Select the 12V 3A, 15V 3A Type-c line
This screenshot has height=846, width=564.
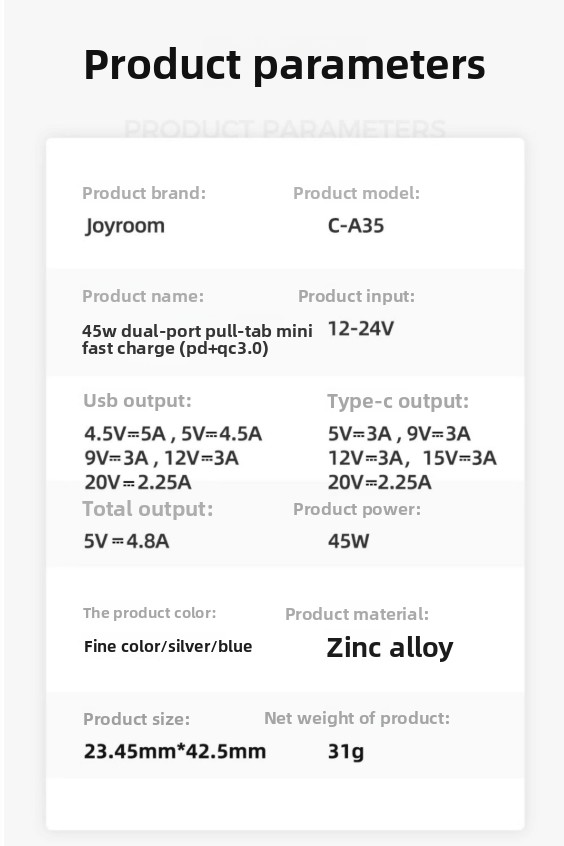[x=412, y=458]
